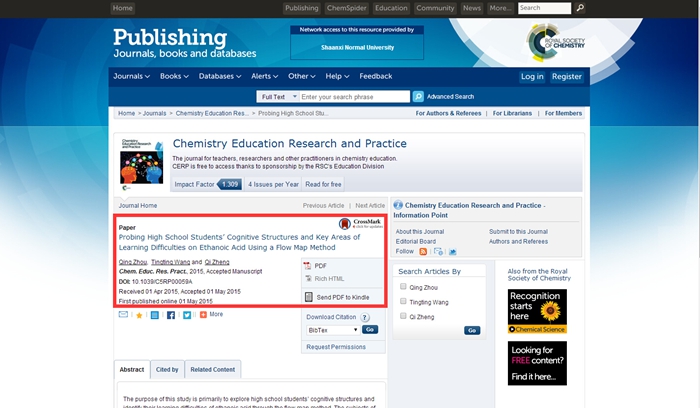Click the Request Permissions link
The width and height of the screenshot is (700, 408).
pyautogui.click(x=336, y=347)
